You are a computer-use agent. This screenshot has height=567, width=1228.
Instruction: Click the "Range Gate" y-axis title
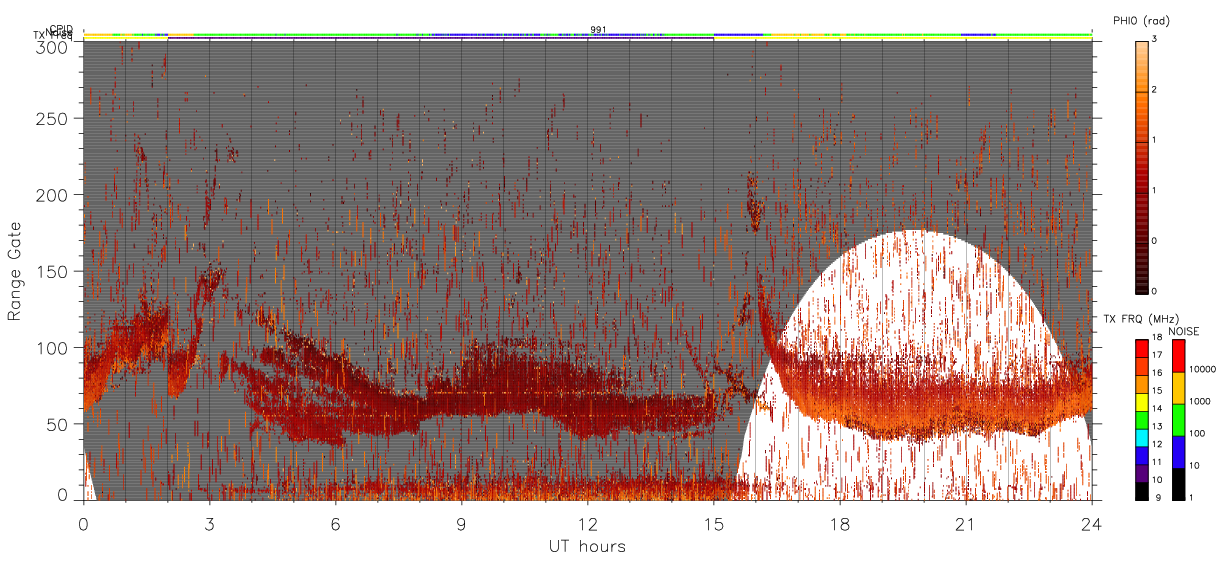click(x=15, y=272)
